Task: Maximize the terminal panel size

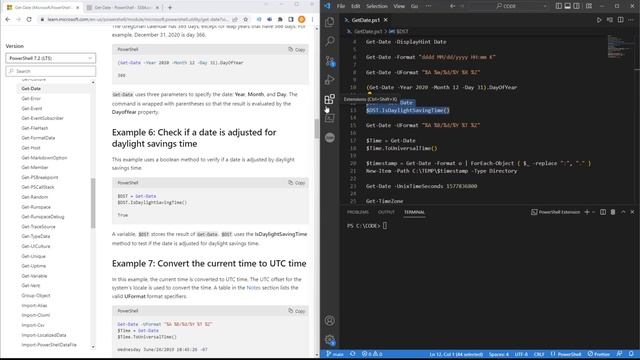Action: [x=623, y=212]
